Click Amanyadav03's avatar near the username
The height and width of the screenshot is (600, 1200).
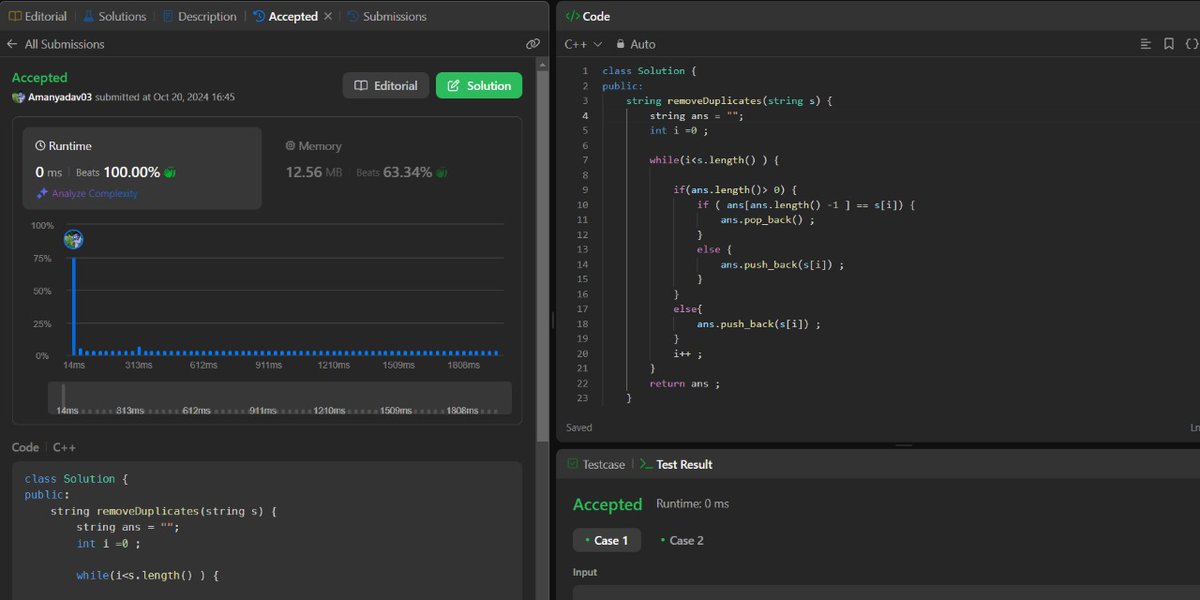pyautogui.click(x=18, y=97)
